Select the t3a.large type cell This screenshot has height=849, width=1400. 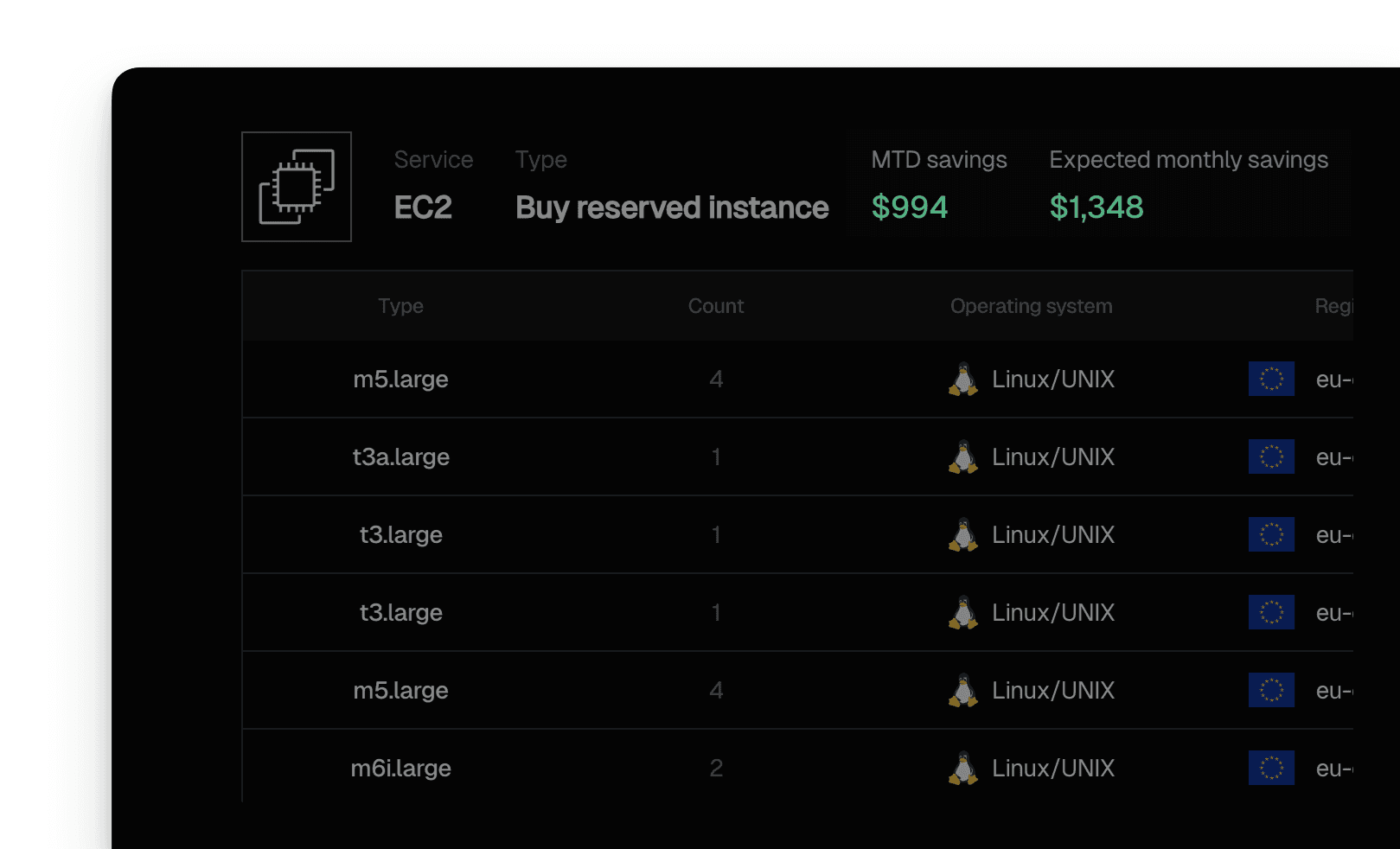400,456
